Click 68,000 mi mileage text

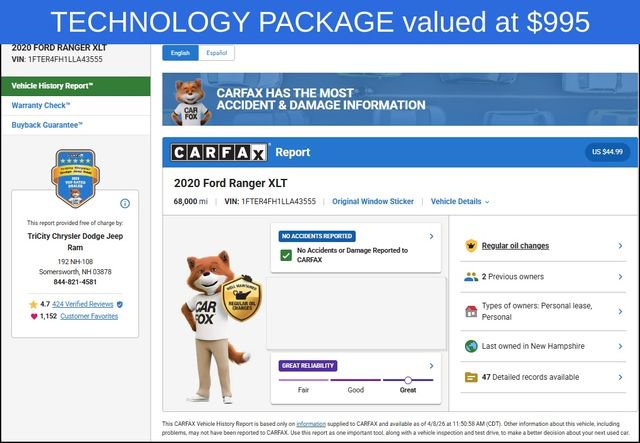(x=191, y=201)
